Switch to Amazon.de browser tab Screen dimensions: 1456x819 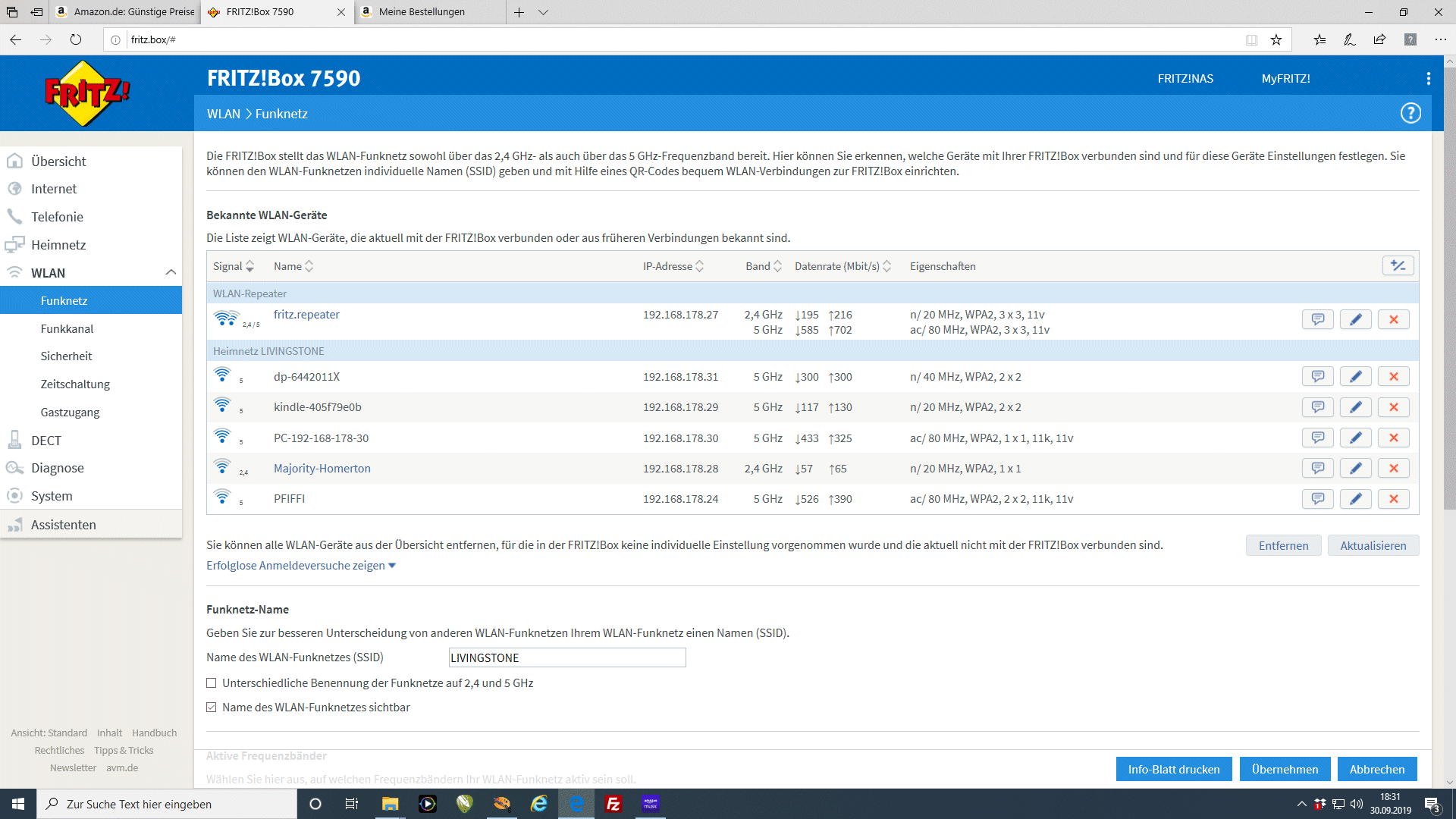coord(125,12)
